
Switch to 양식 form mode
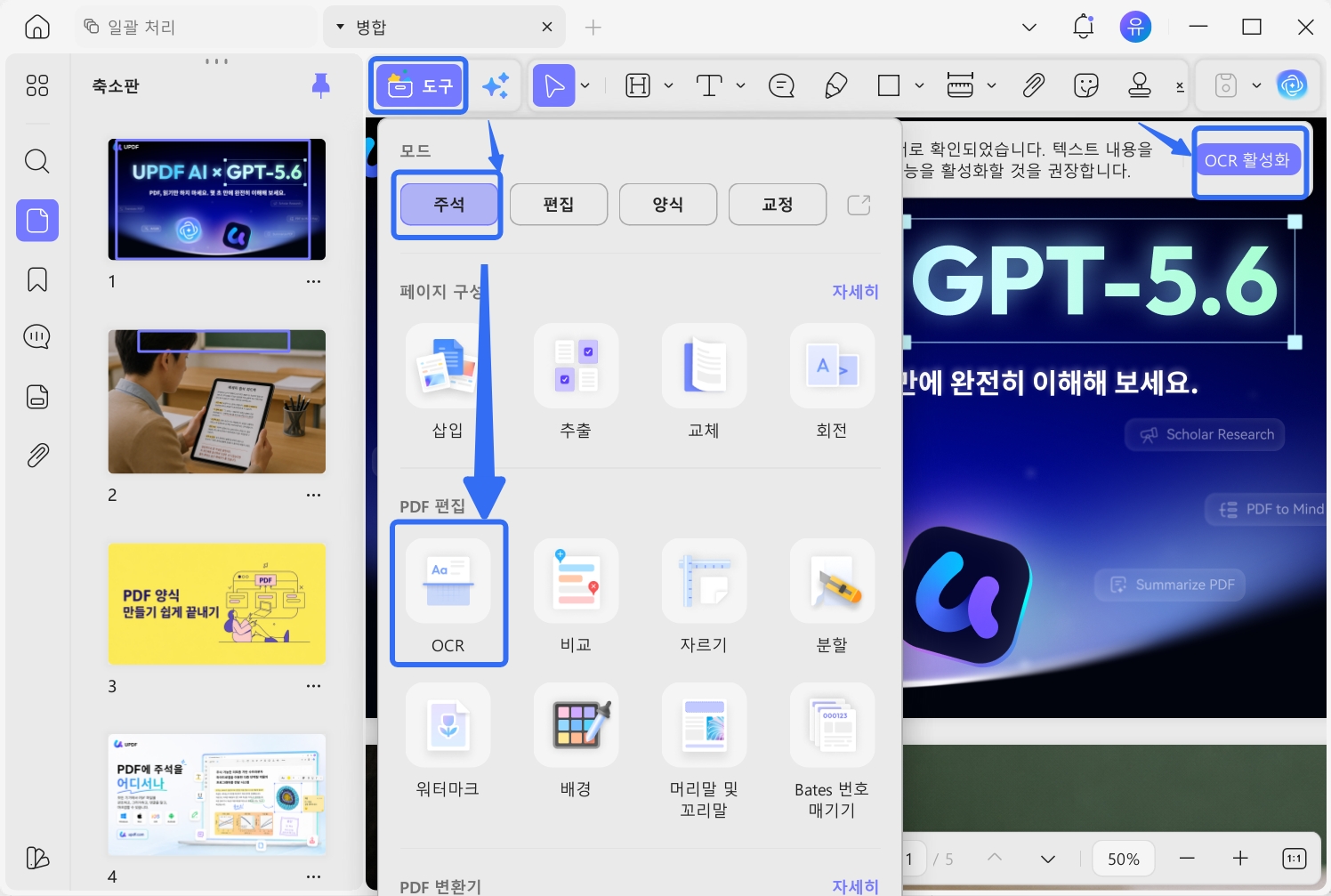[668, 205]
